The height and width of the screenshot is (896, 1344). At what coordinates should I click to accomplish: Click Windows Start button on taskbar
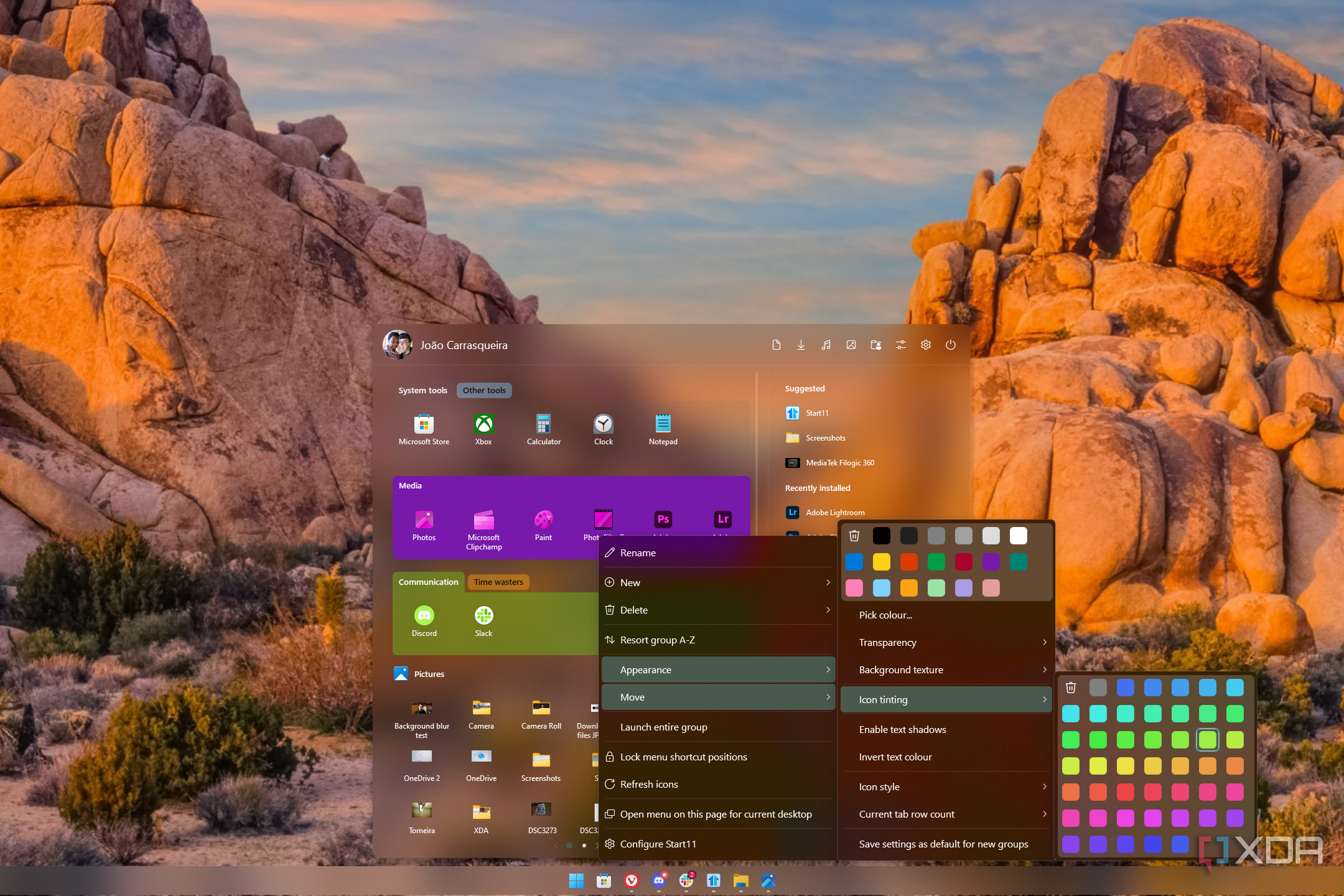pos(576,880)
